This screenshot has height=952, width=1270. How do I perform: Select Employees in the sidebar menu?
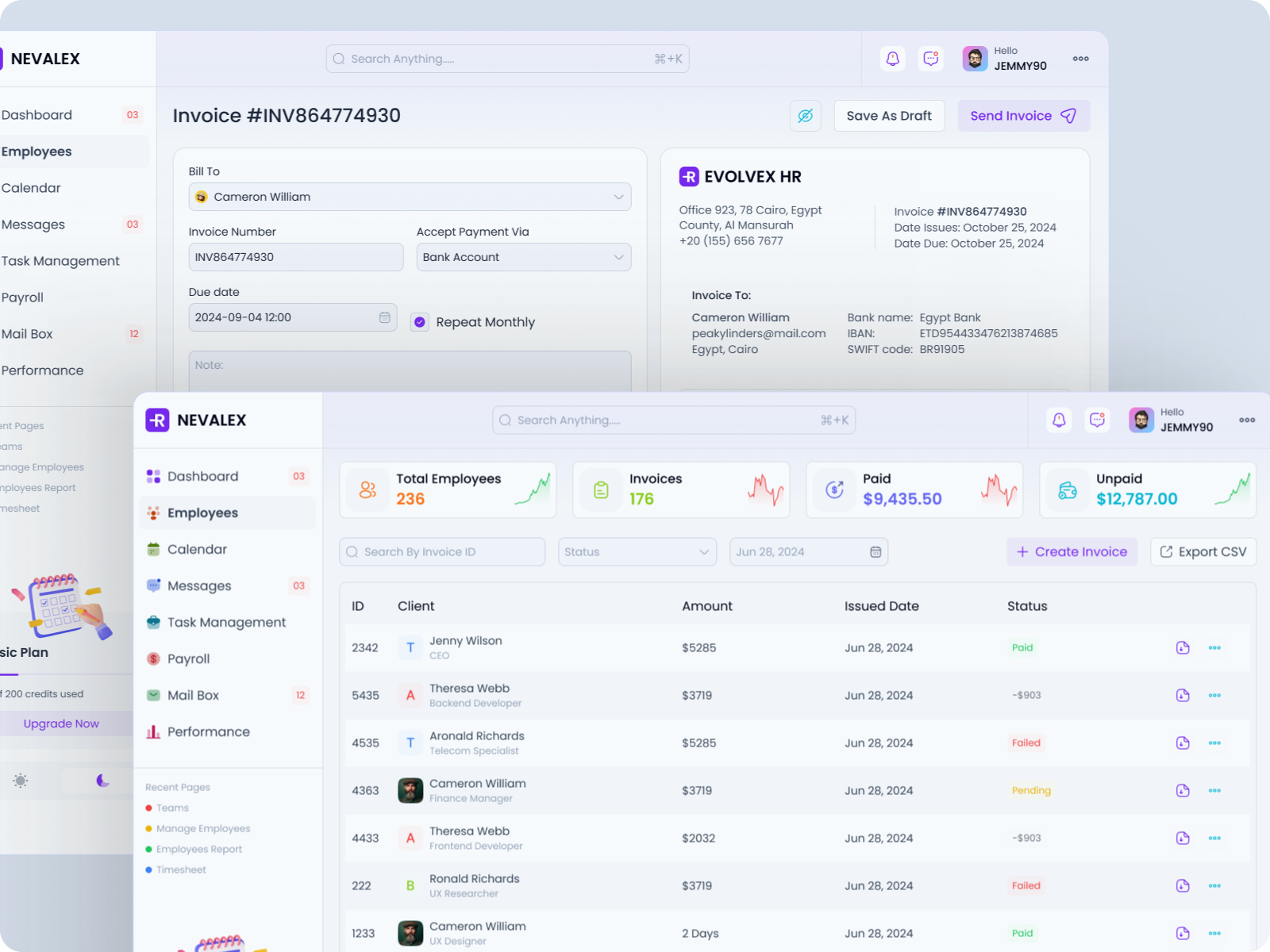[x=204, y=512]
